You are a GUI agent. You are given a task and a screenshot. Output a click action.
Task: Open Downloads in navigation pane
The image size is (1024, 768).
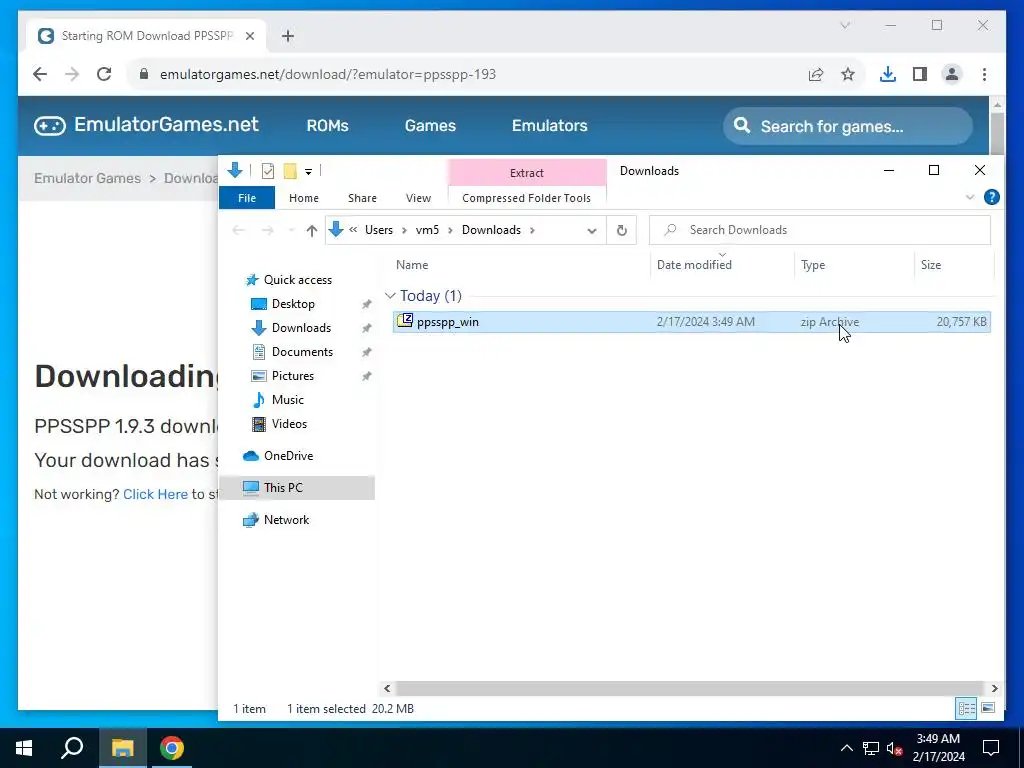[x=301, y=328]
